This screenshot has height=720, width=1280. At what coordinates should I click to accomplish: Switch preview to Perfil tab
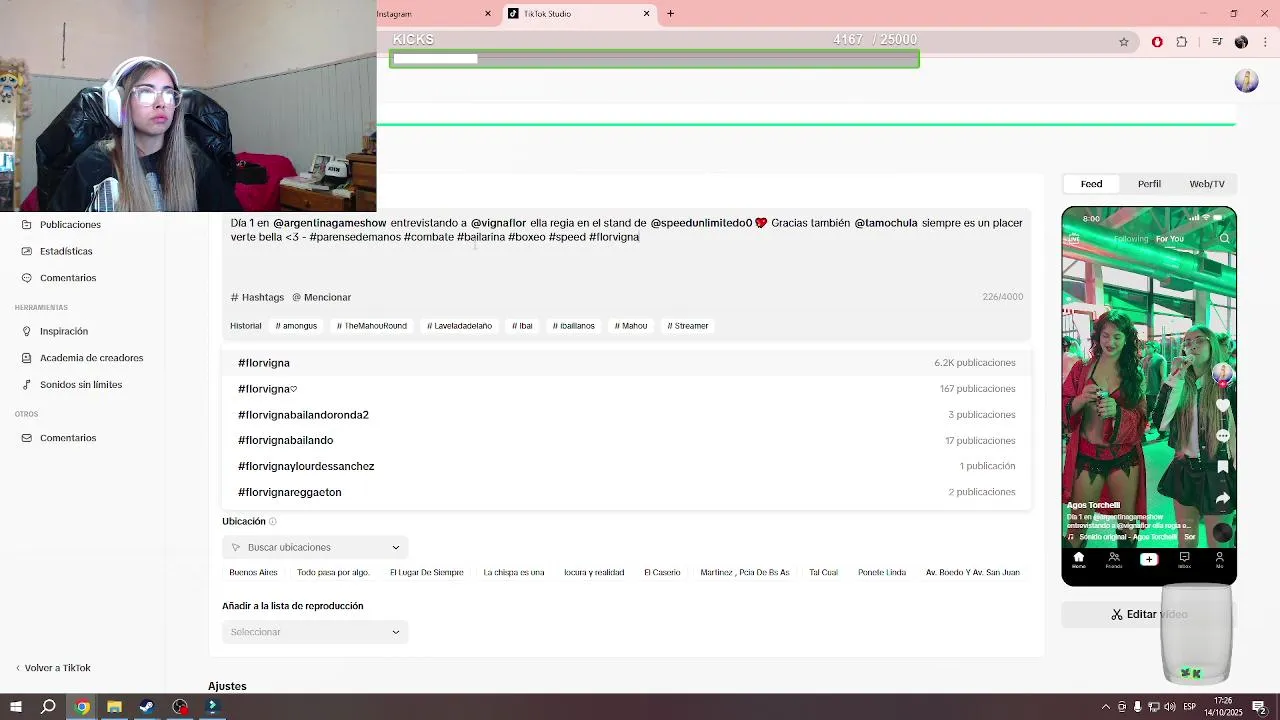click(1149, 184)
